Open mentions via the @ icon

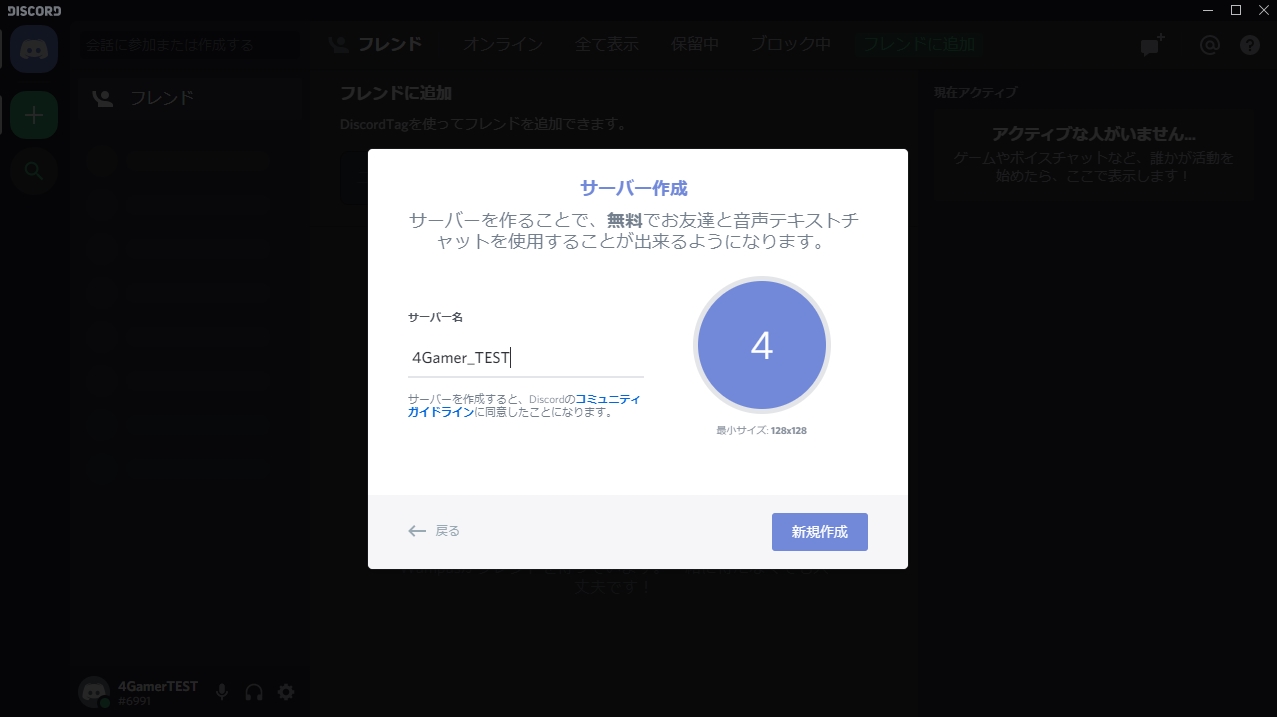(x=1210, y=45)
